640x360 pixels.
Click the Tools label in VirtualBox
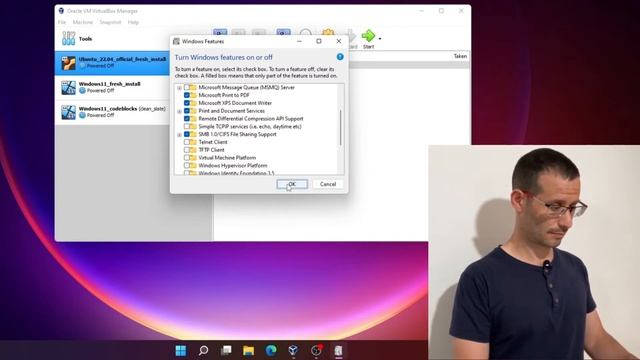click(x=85, y=39)
